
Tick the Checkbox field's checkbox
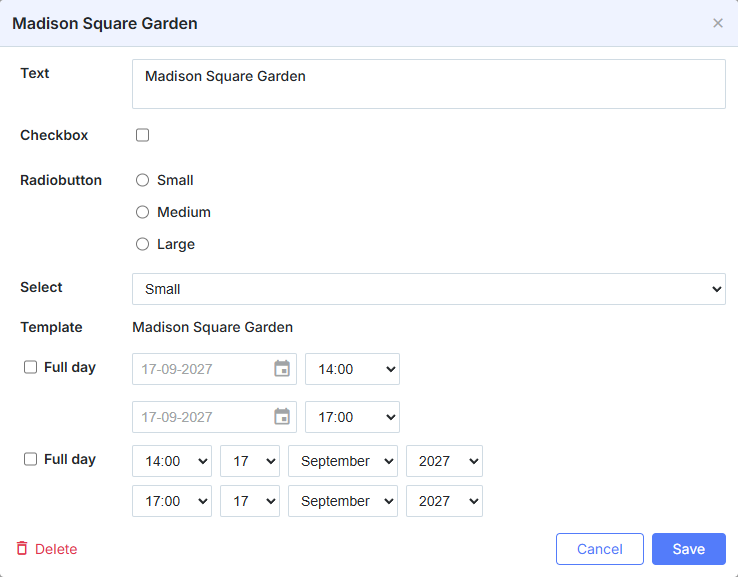tap(142, 135)
